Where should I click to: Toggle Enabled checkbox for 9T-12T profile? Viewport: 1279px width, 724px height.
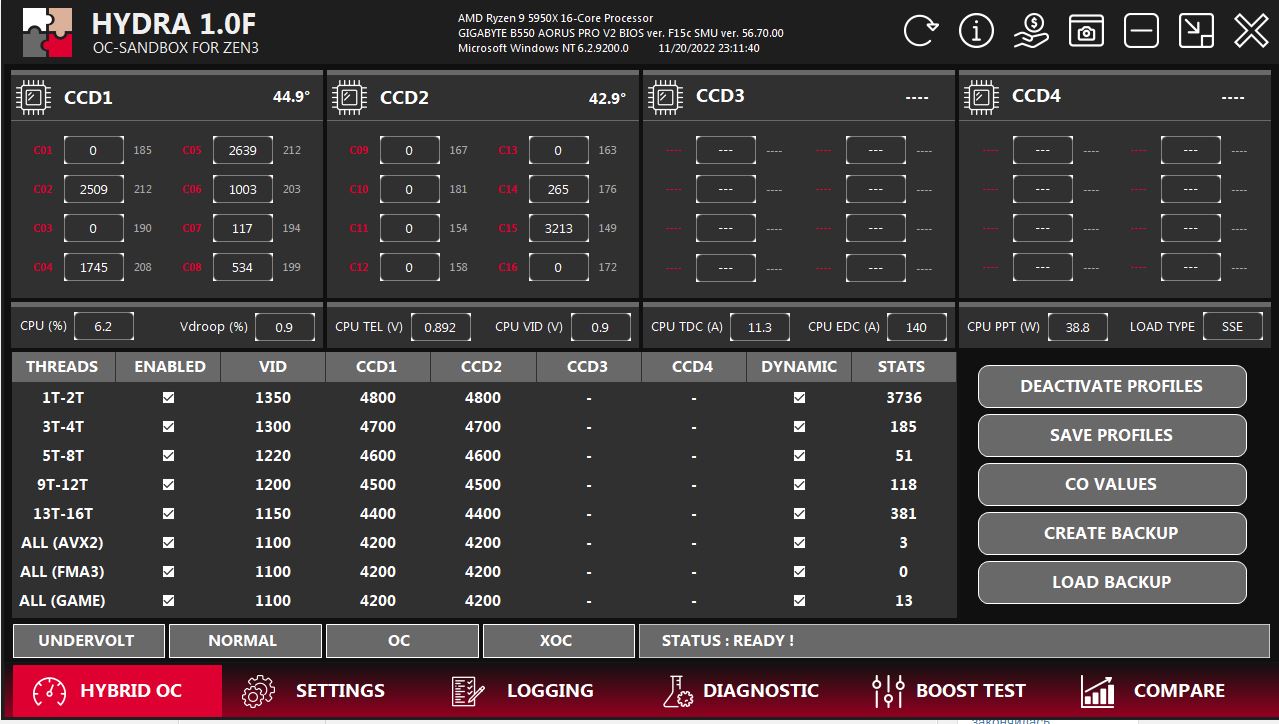coord(168,484)
